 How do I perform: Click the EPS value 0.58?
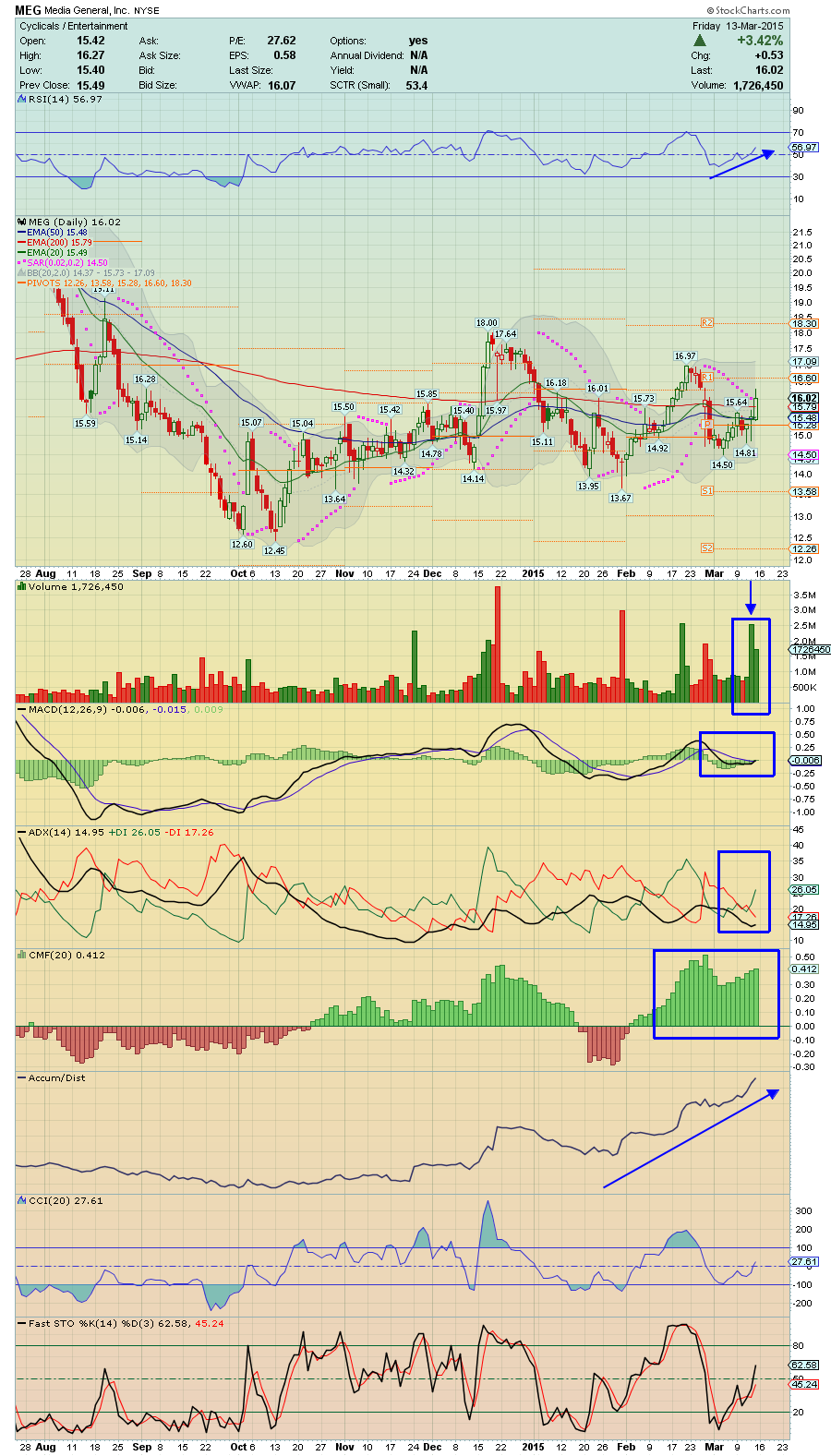click(284, 55)
